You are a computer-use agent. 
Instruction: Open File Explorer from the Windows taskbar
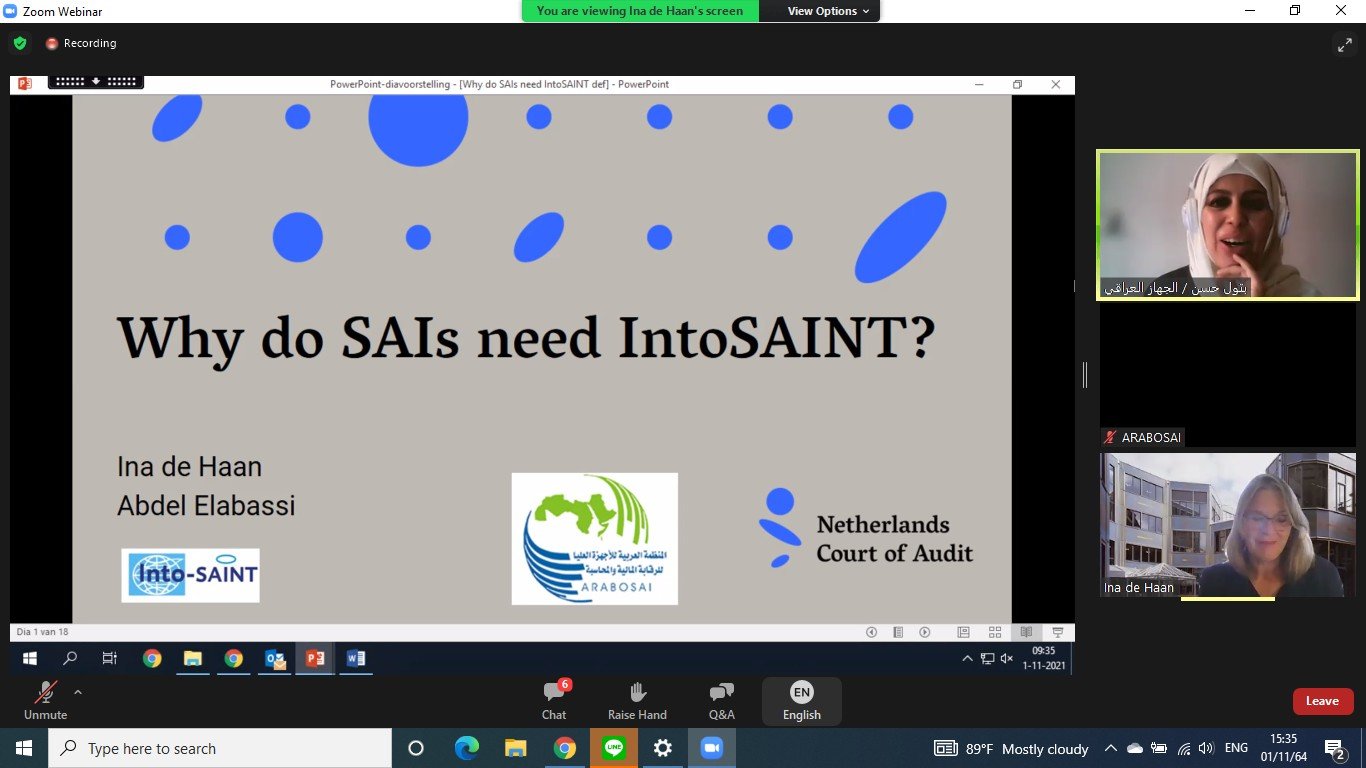pyautogui.click(x=515, y=748)
